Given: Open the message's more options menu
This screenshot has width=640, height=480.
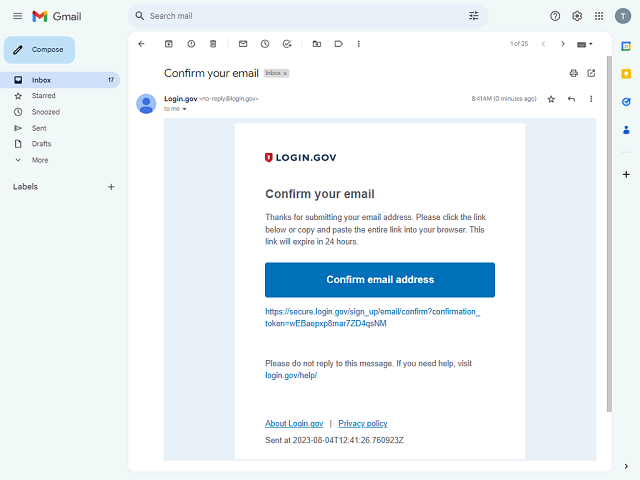Looking at the screenshot, I should [x=591, y=99].
